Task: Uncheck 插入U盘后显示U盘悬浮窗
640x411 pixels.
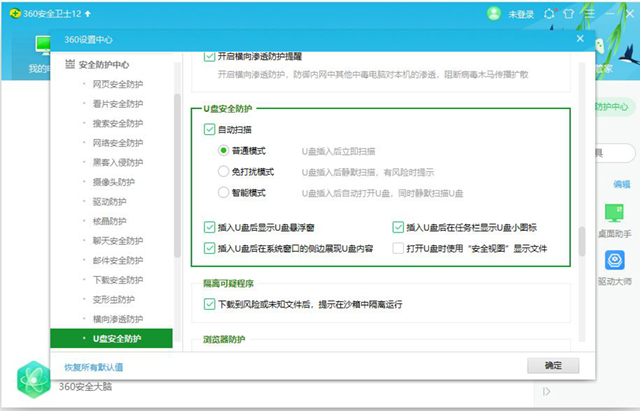Action: click(209, 227)
